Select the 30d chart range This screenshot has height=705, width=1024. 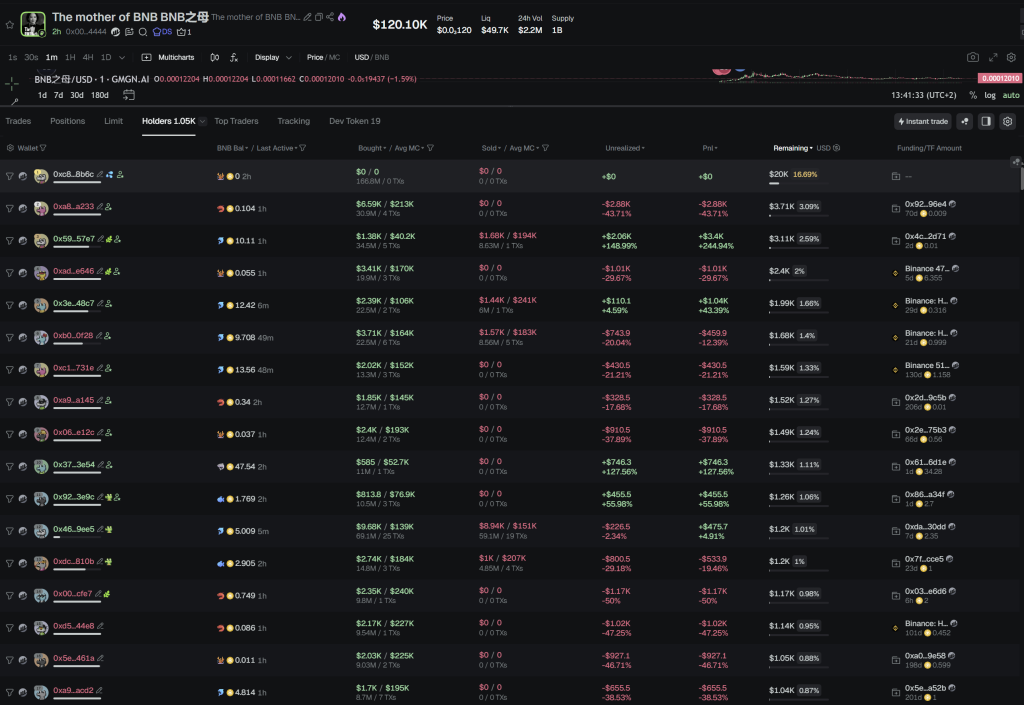pos(78,95)
